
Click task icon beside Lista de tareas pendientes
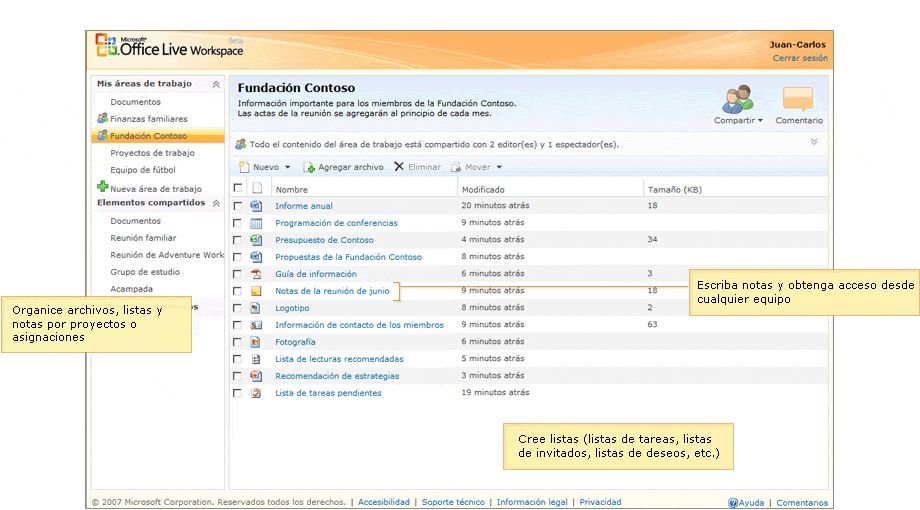click(x=256, y=393)
